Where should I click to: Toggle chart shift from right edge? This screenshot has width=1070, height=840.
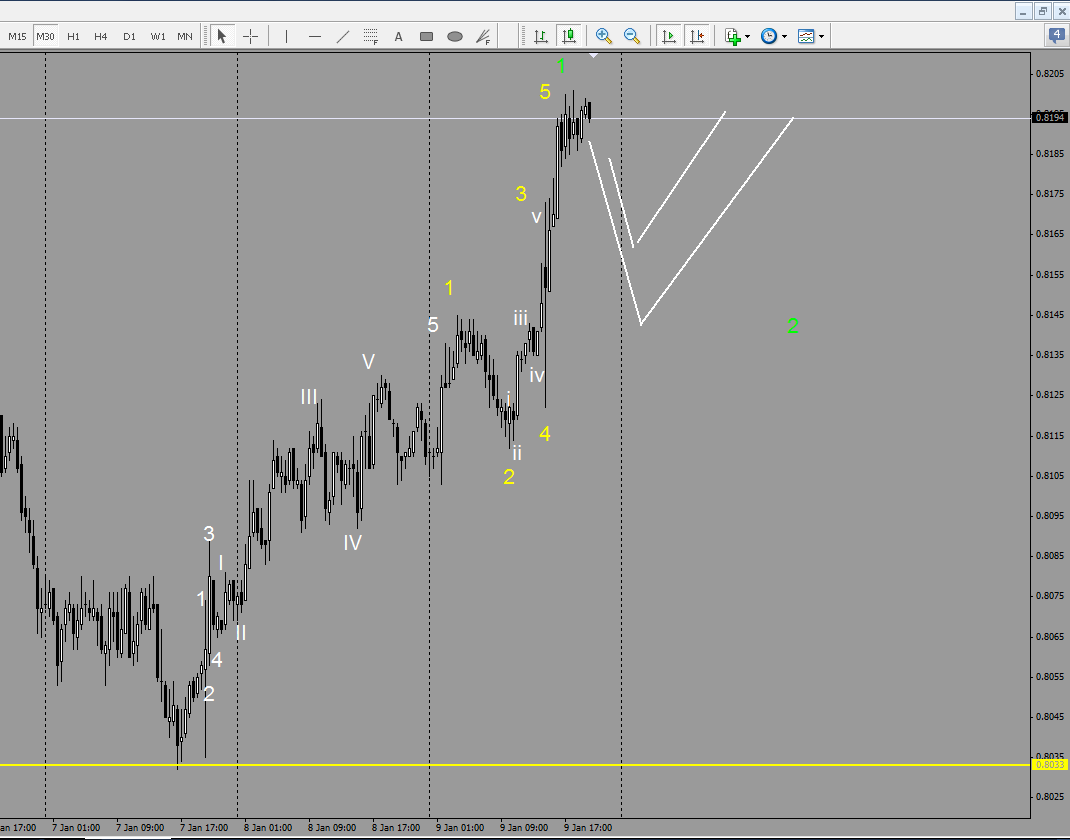click(x=697, y=36)
